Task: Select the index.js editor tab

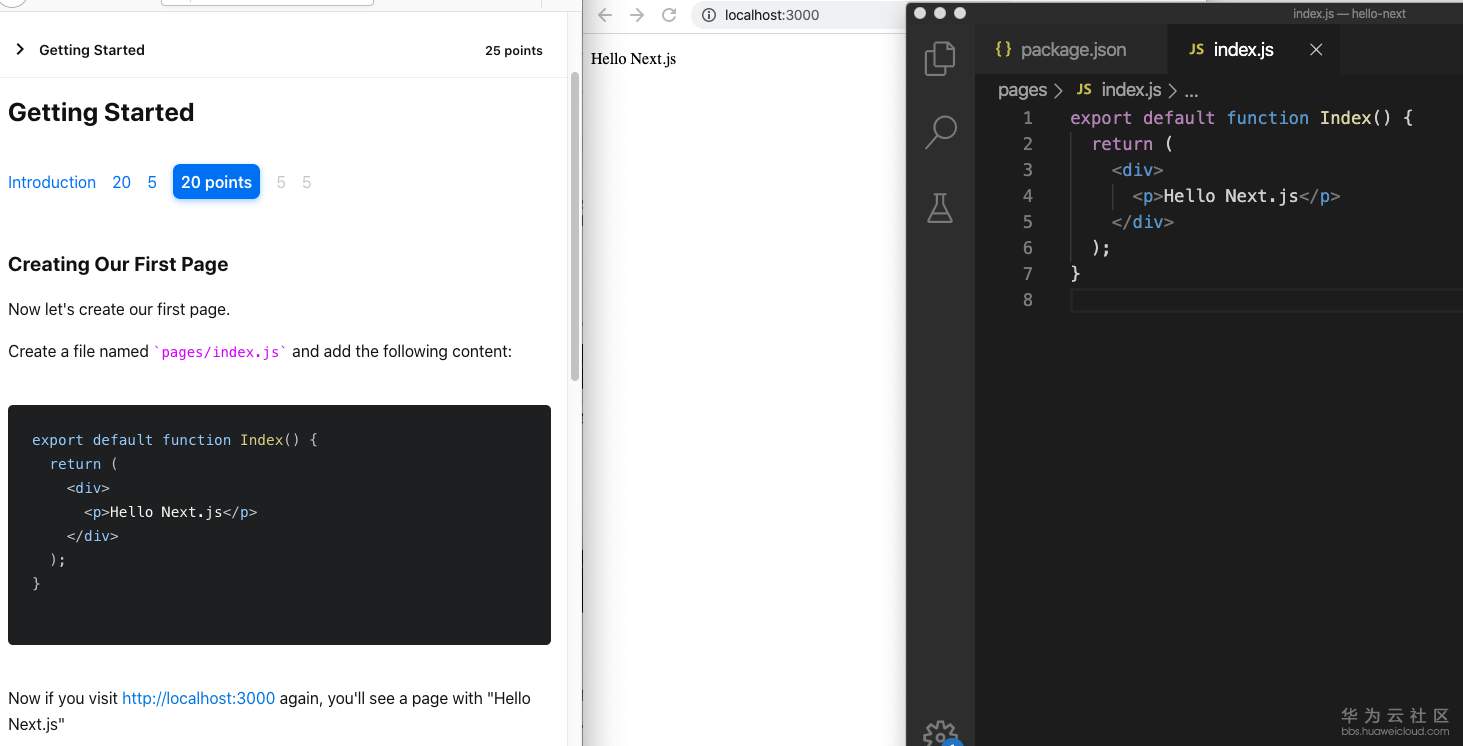Action: (1253, 49)
